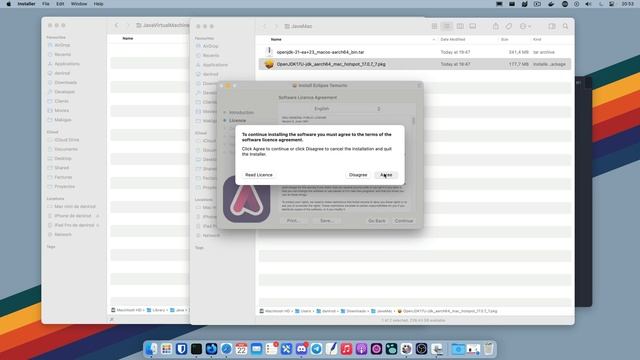Open Discord from the Dock
The height and width of the screenshot is (360, 640).
[301, 349]
